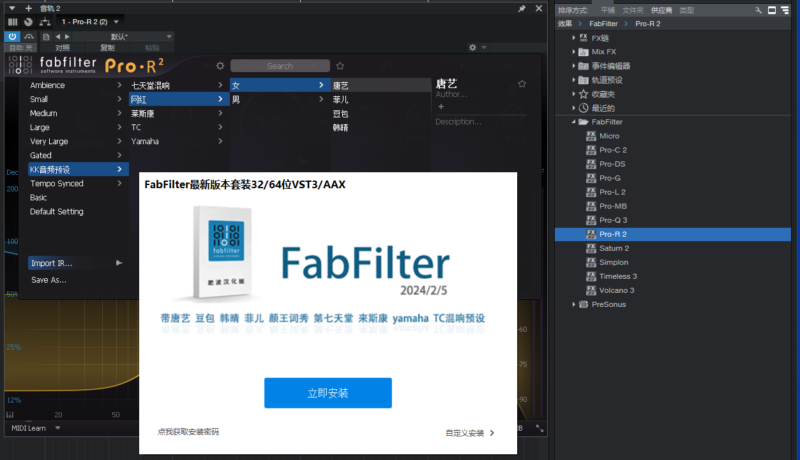This screenshot has height=460, width=800.
Task: Expand 收藏夹 favorites node
Action: click(573, 94)
